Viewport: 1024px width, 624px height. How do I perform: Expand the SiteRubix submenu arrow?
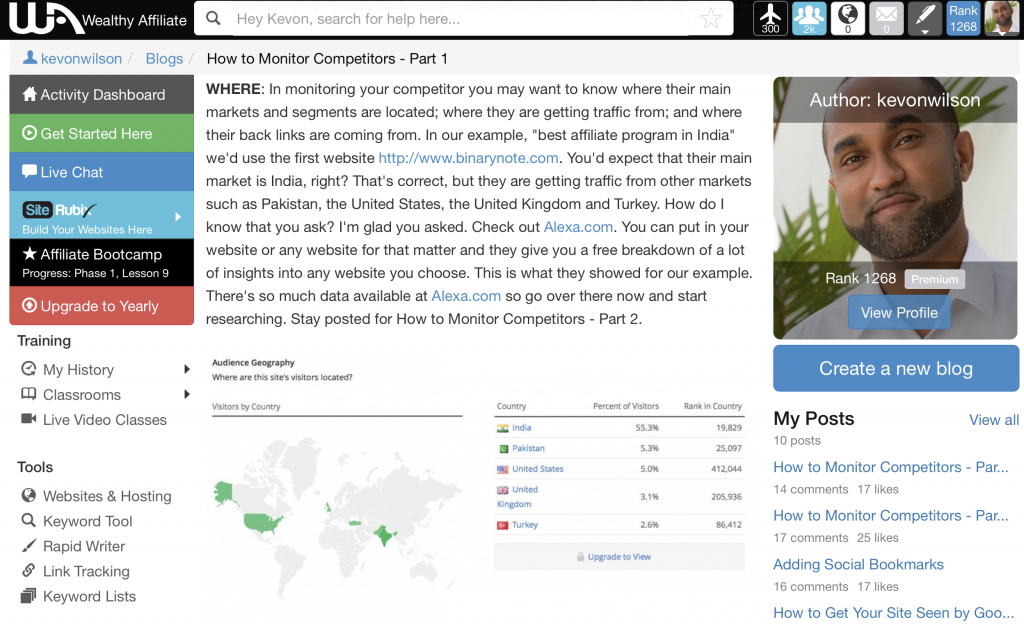pos(178,216)
